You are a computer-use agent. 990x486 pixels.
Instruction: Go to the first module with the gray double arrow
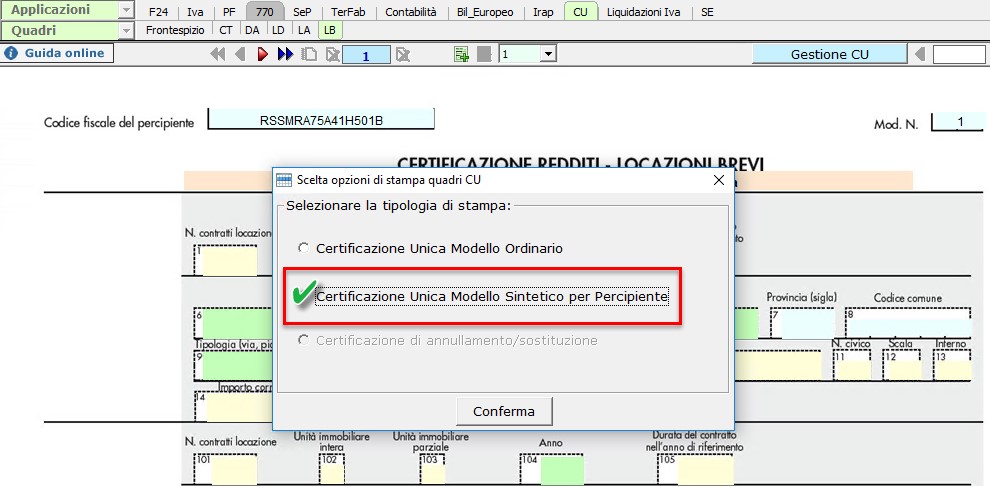click(217, 54)
